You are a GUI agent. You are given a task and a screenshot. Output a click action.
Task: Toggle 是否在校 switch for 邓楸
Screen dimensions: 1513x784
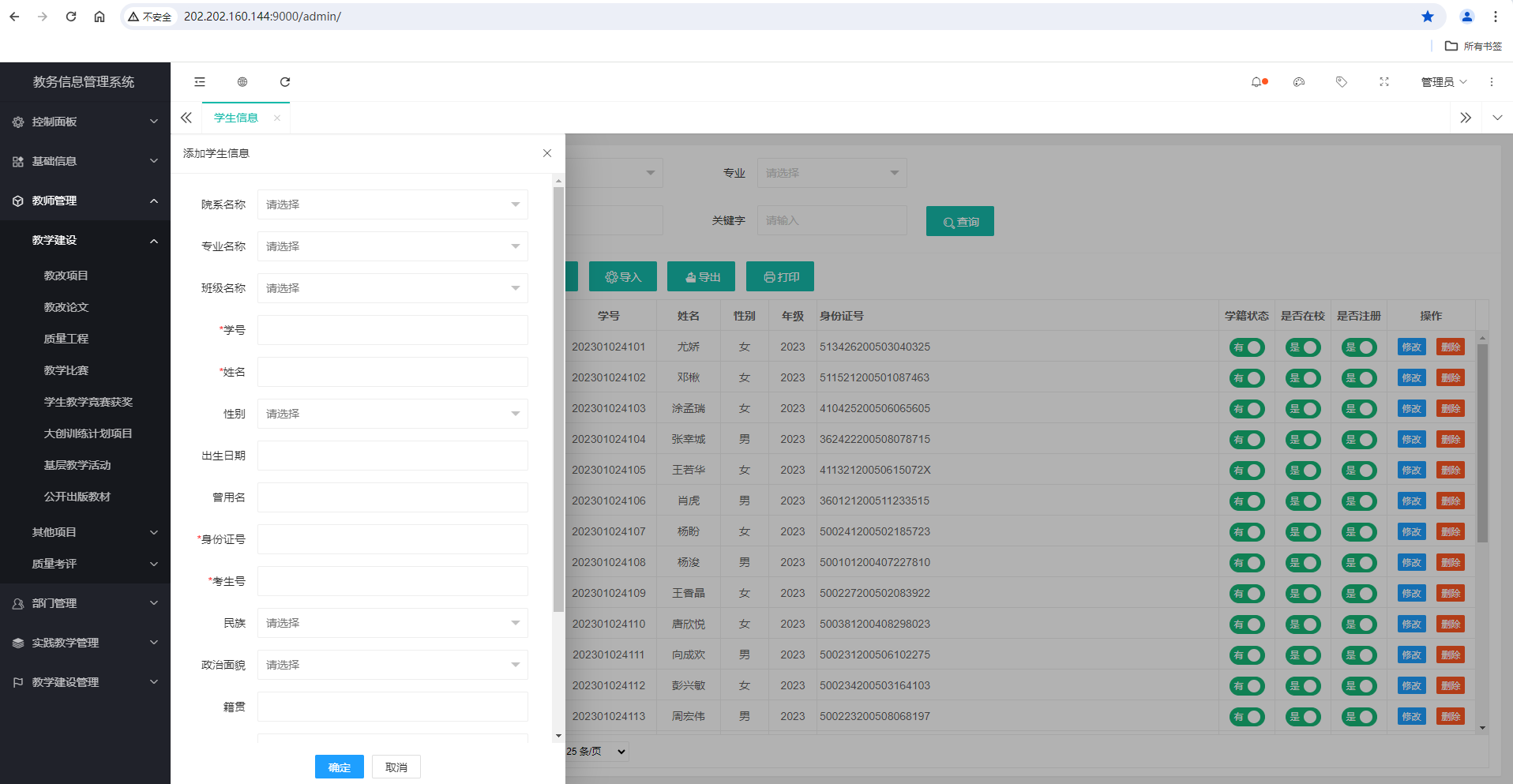[1303, 378]
